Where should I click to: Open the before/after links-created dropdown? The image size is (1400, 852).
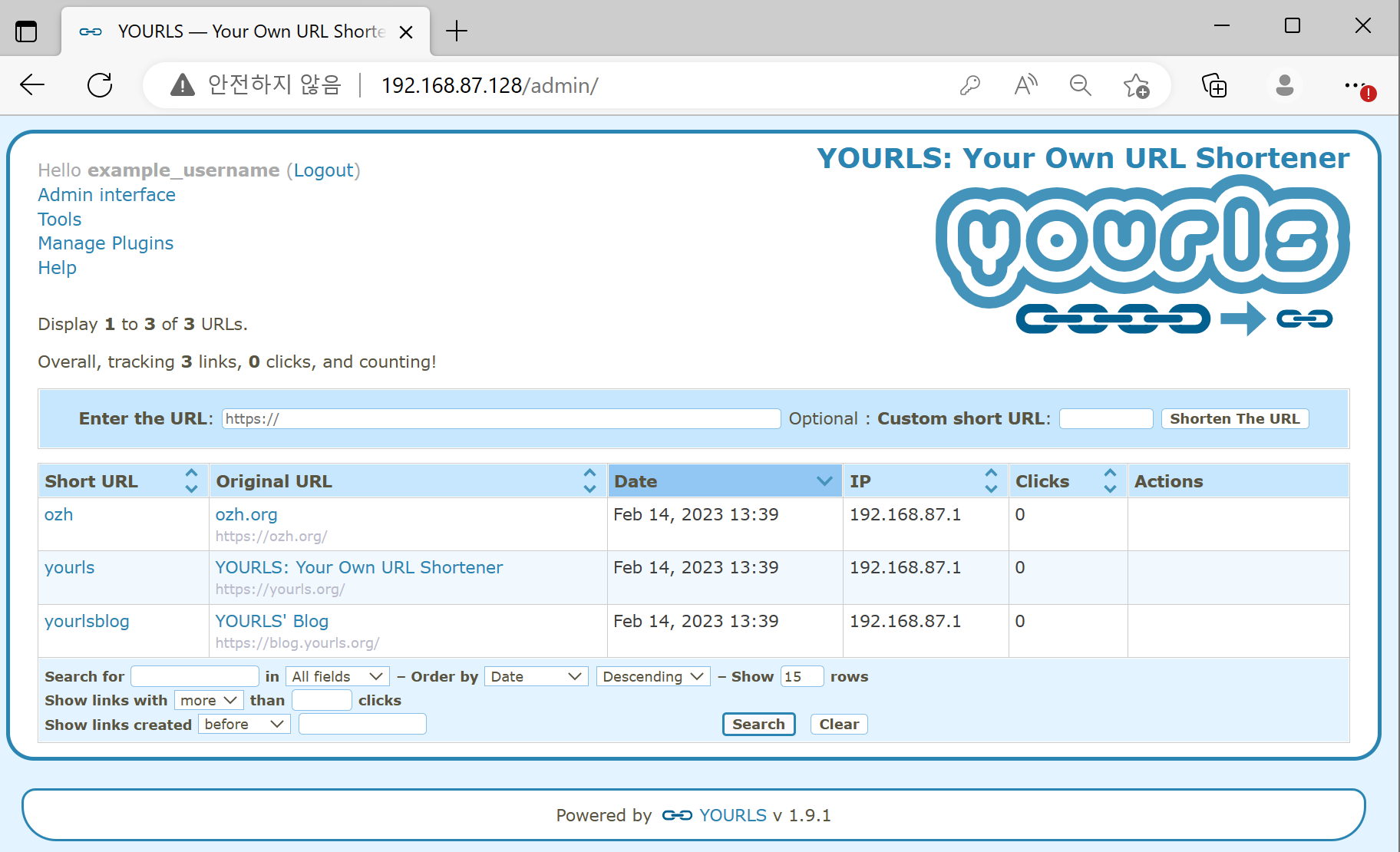click(243, 724)
